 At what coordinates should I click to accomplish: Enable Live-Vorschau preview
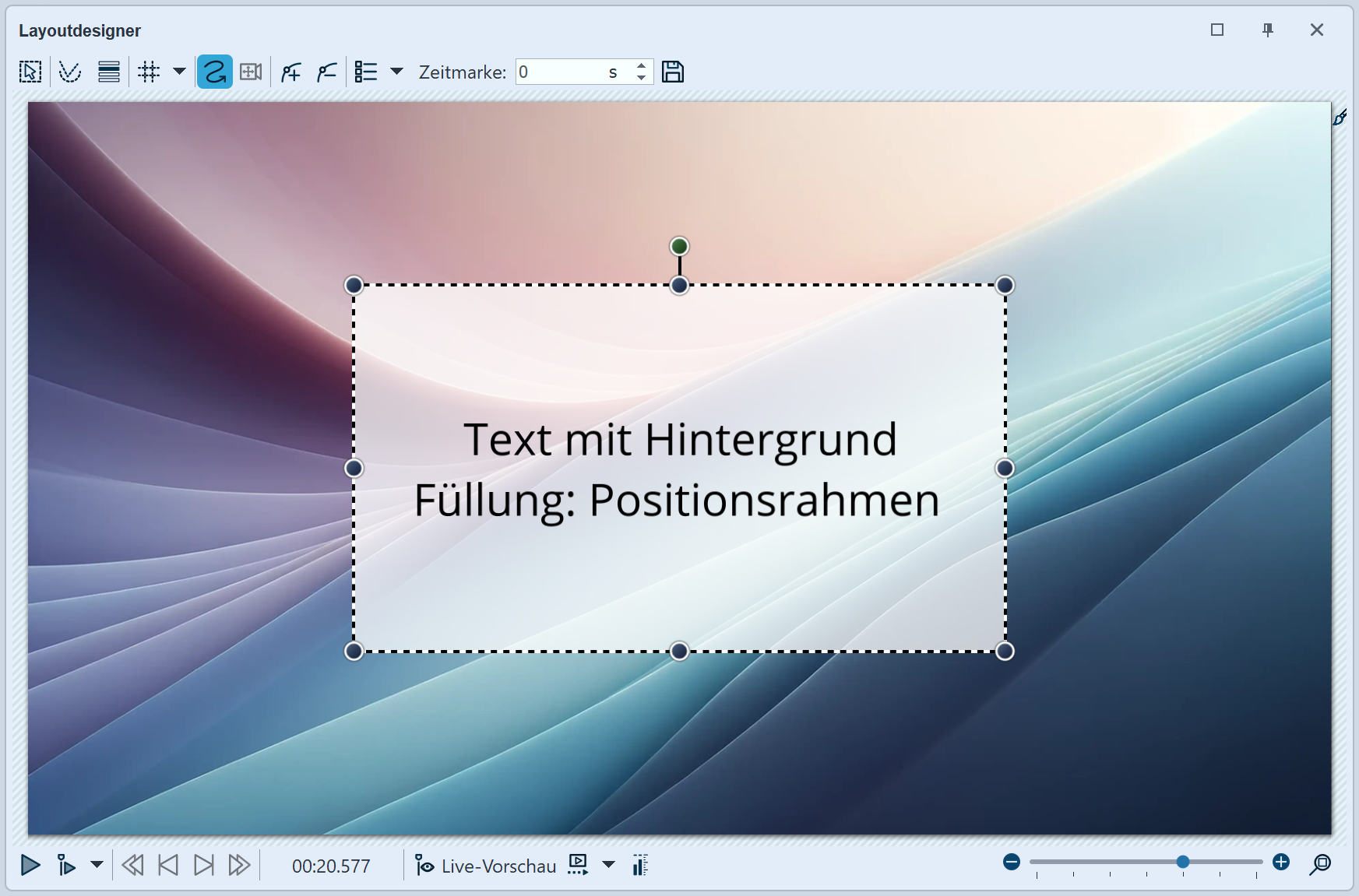[x=498, y=865]
